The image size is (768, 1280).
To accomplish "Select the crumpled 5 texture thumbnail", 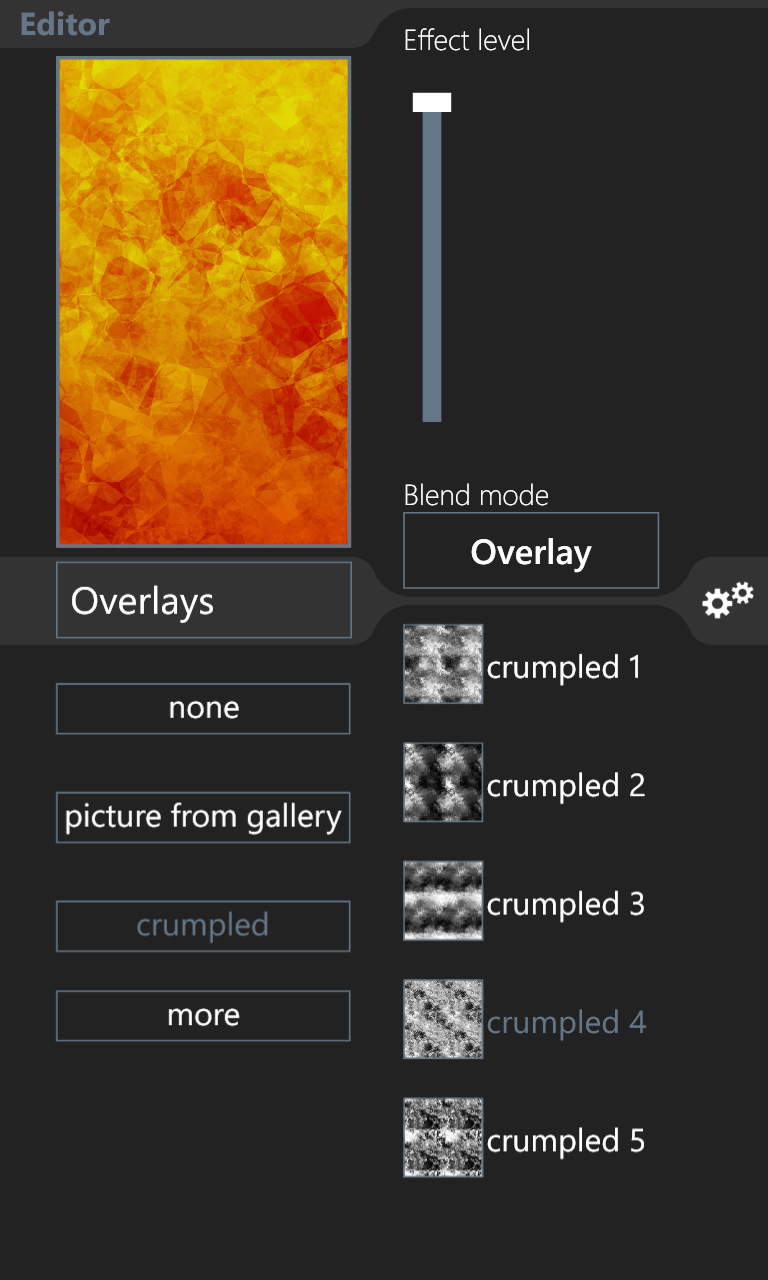I will point(443,1138).
